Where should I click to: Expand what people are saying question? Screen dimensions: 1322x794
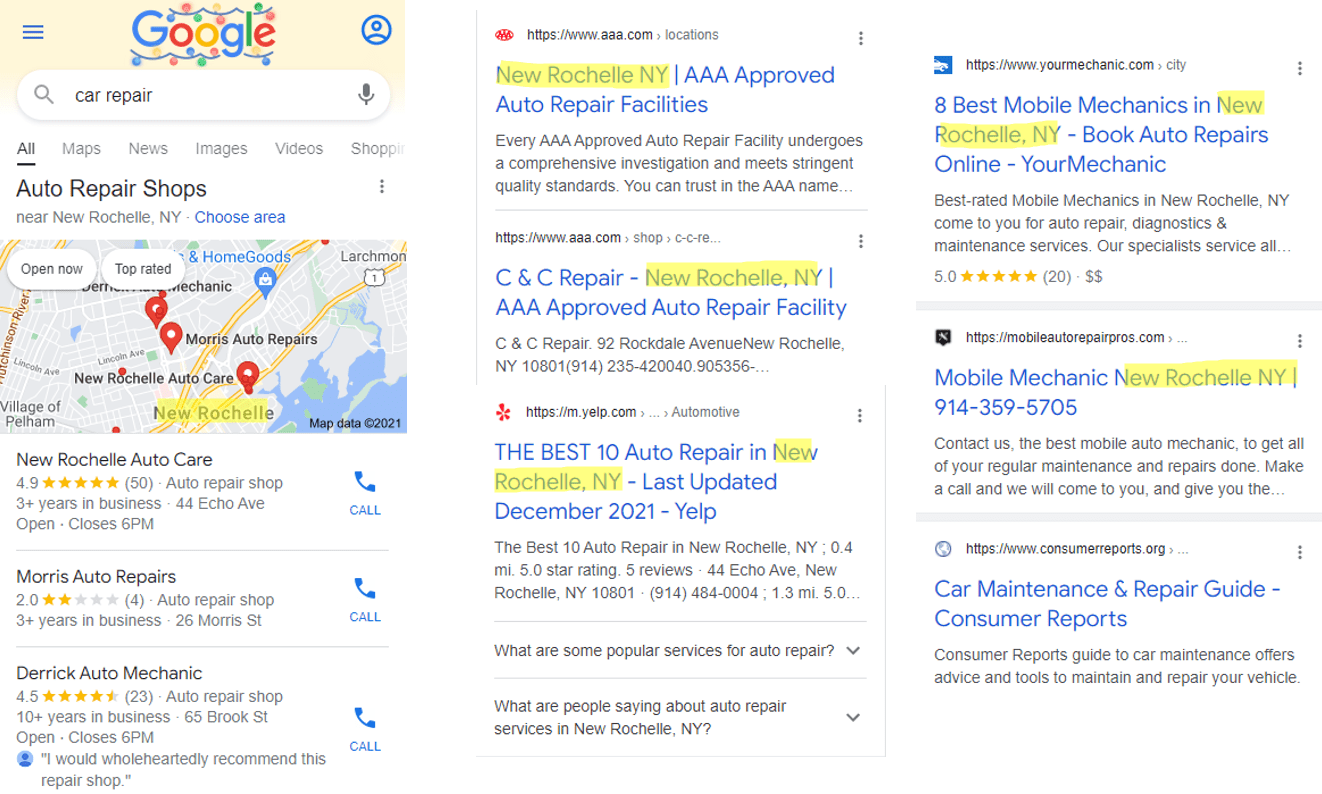[678, 718]
